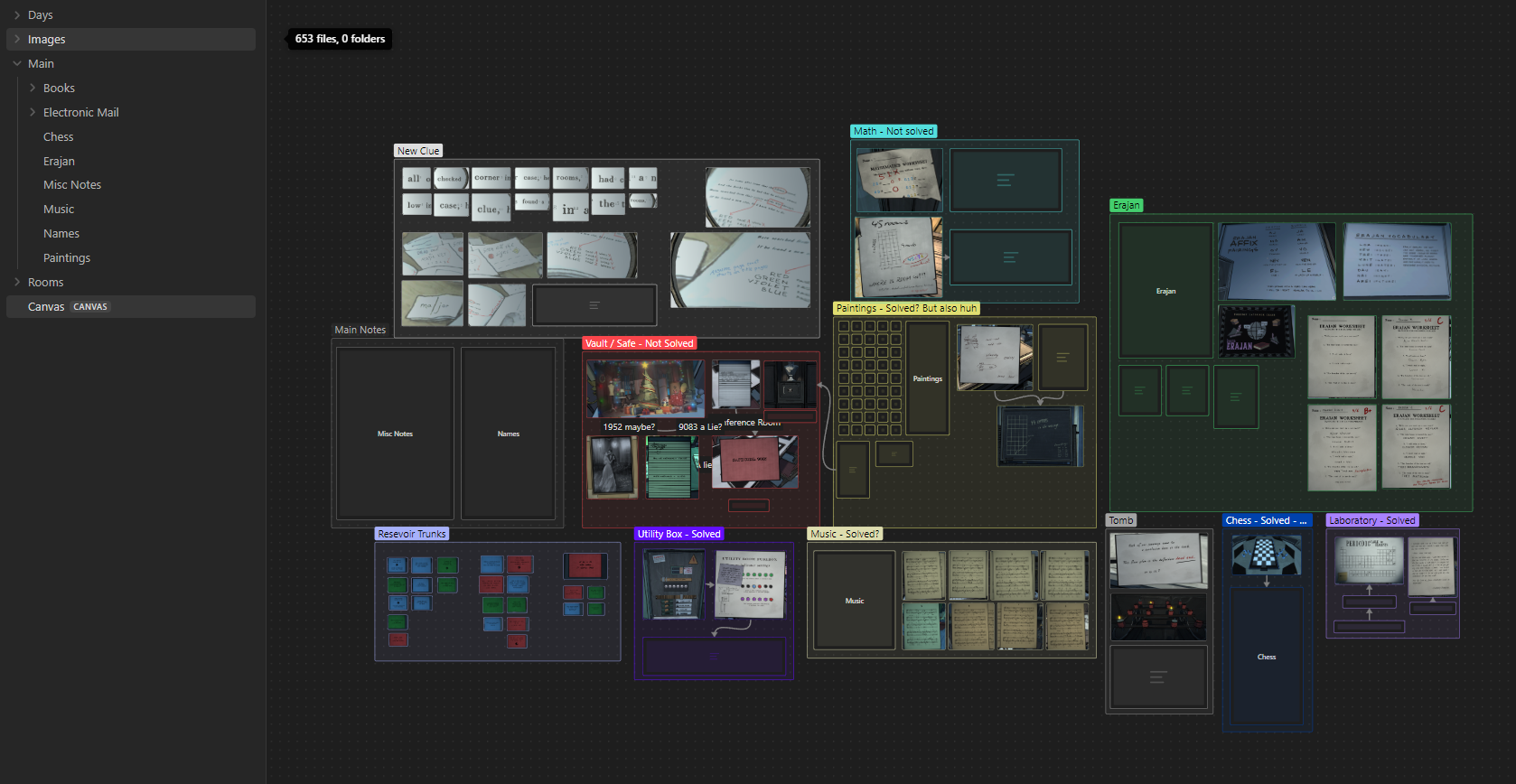Image resolution: width=1516 pixels, height=784 pixels.
Task: Select the "checked" word clipping in New Clue
Action: (450, 178)
